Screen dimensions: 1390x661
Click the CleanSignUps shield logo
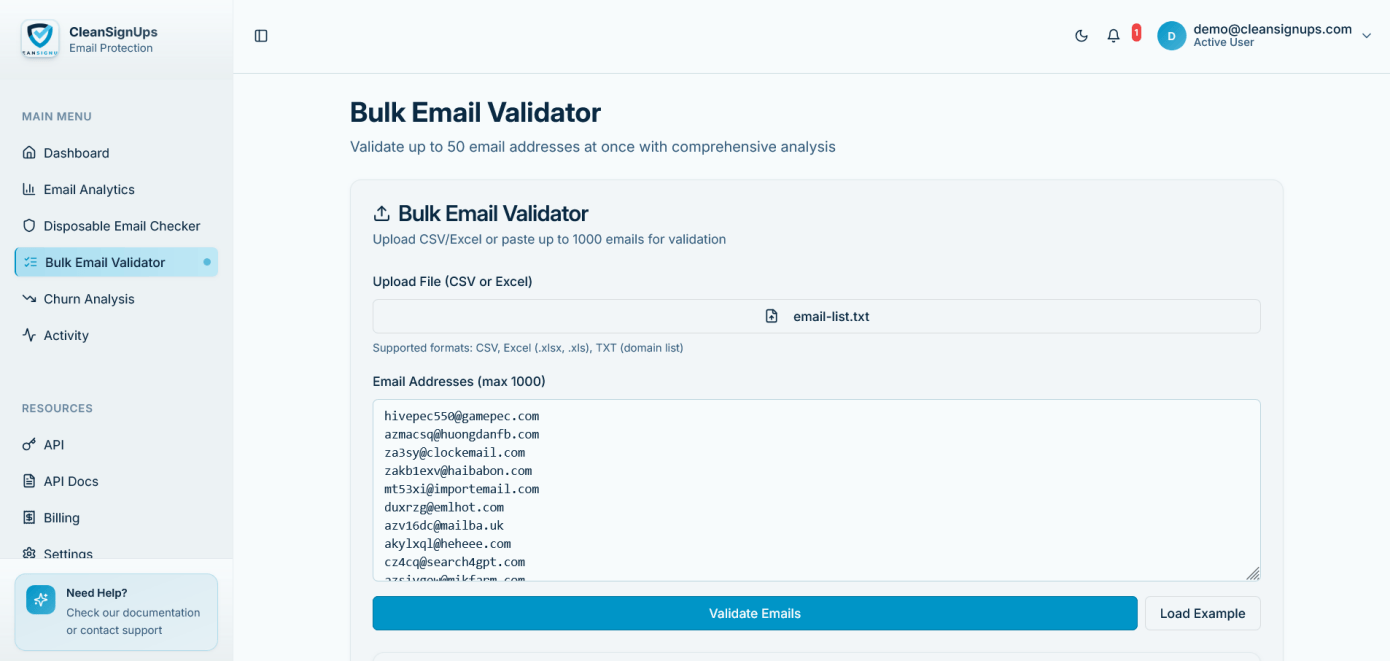point(40,39)
